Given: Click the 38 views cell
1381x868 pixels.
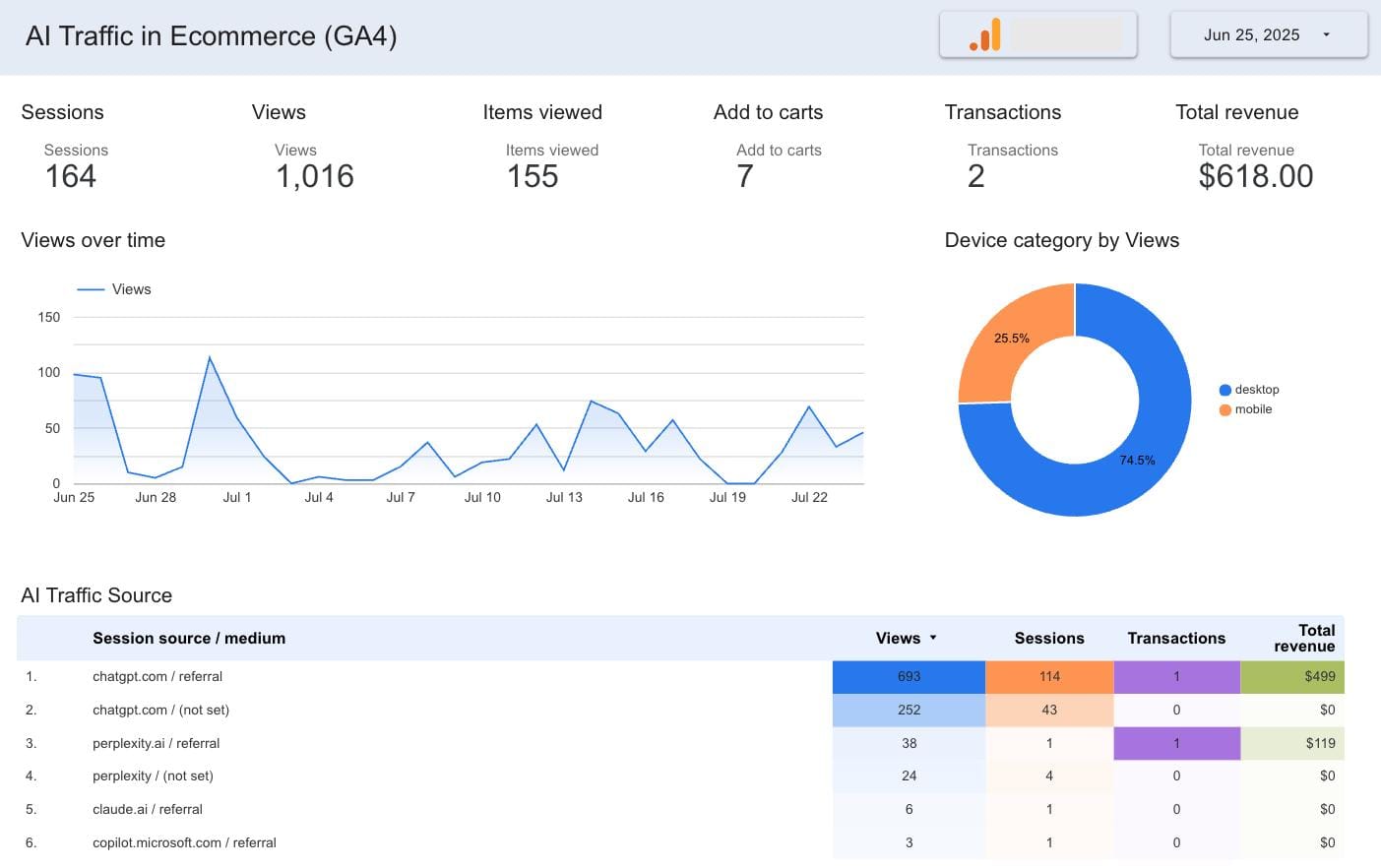Looking at the screenshot, I should tap(909, 744).
